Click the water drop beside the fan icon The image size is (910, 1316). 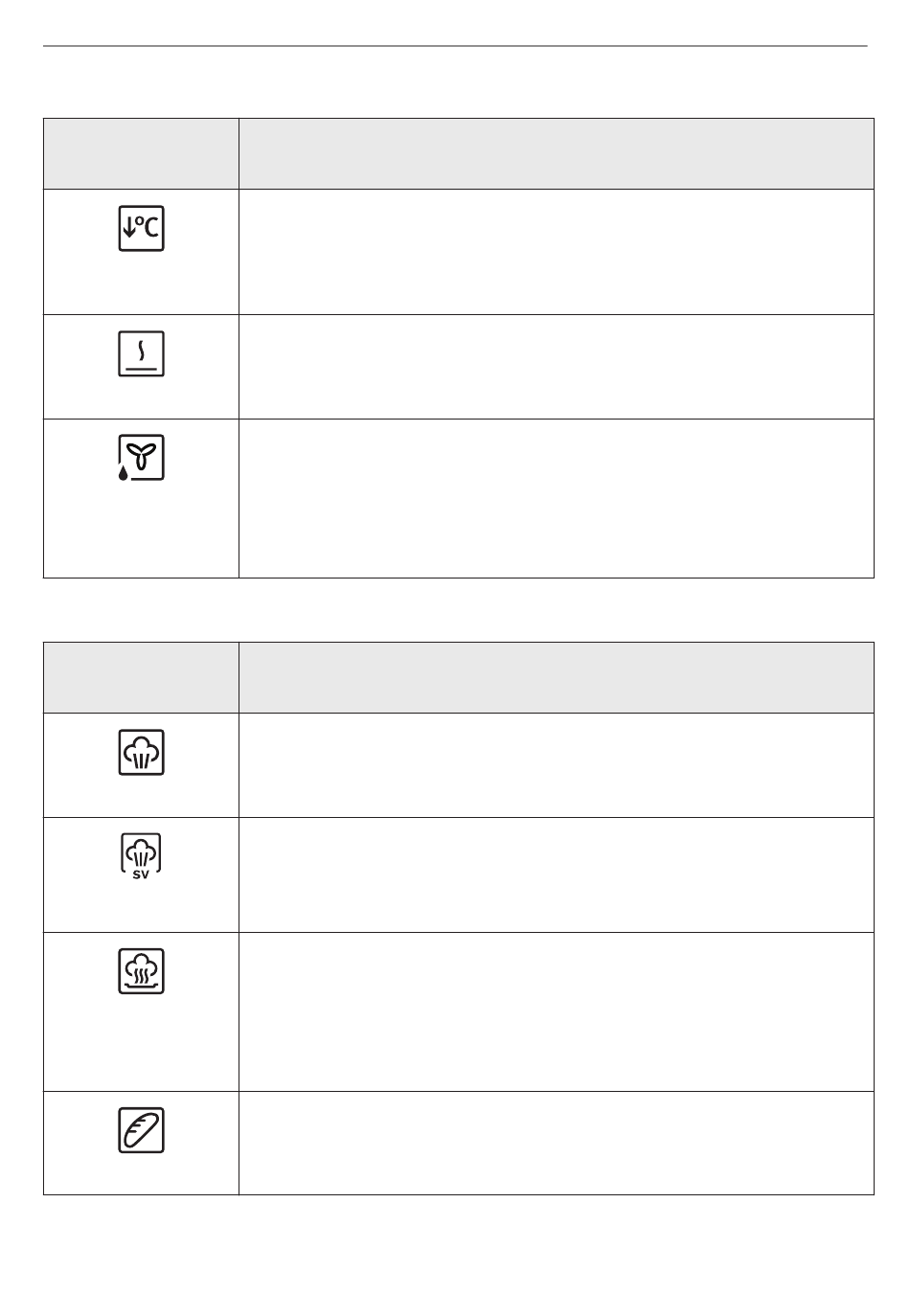[123, 473]
